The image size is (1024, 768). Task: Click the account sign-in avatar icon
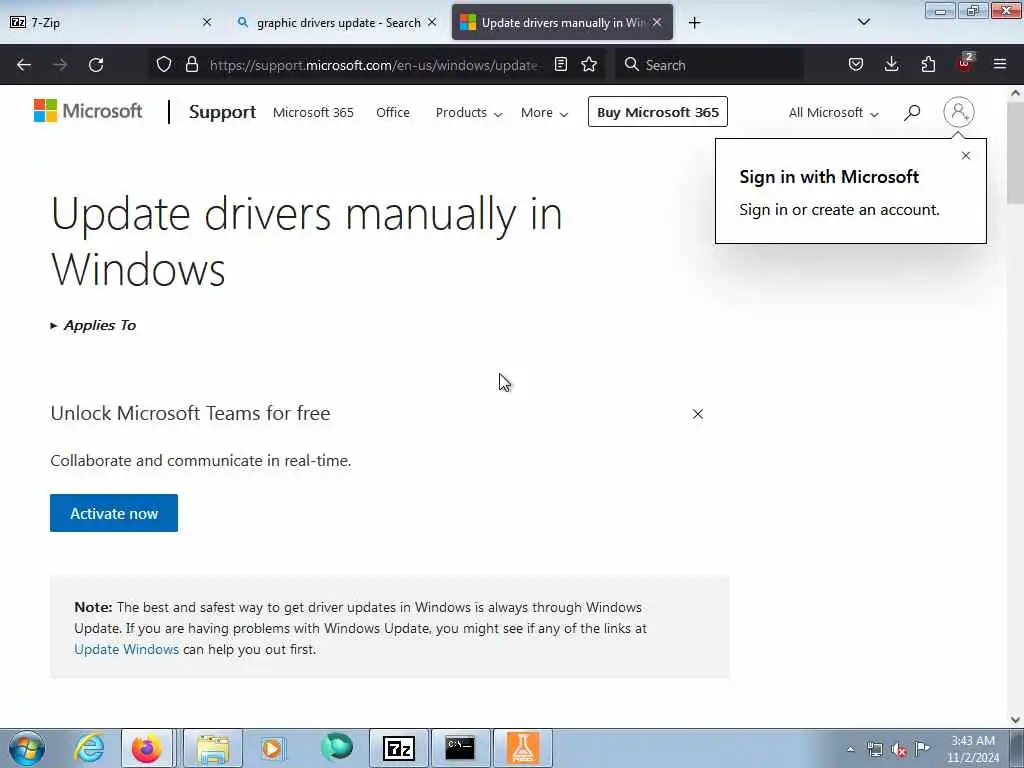pos(959,112)
